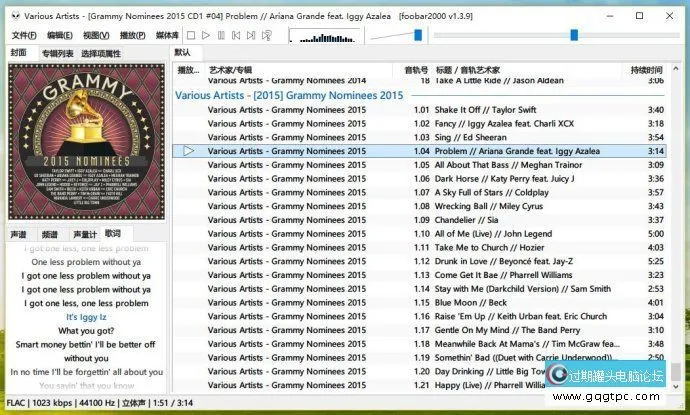The height and width of the screenshot is (415, 690).
Task: Expand the 媒体库 menu
Action: [x=167, y=35]
